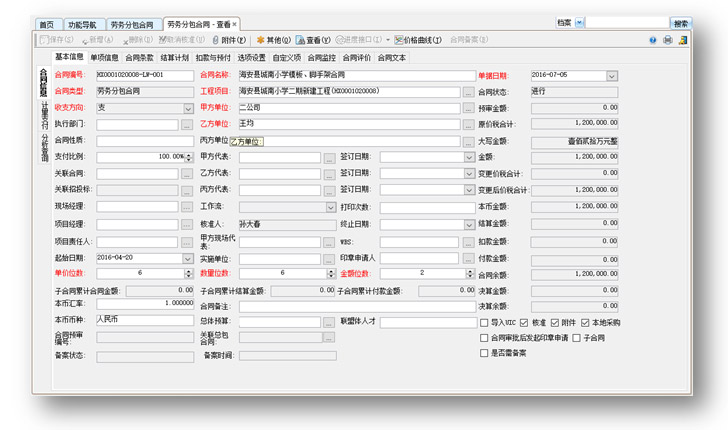Click the 保存 toolbar button
Viewport: 728px width, 430px height.
pyautogui.click(x=57, y=40)
